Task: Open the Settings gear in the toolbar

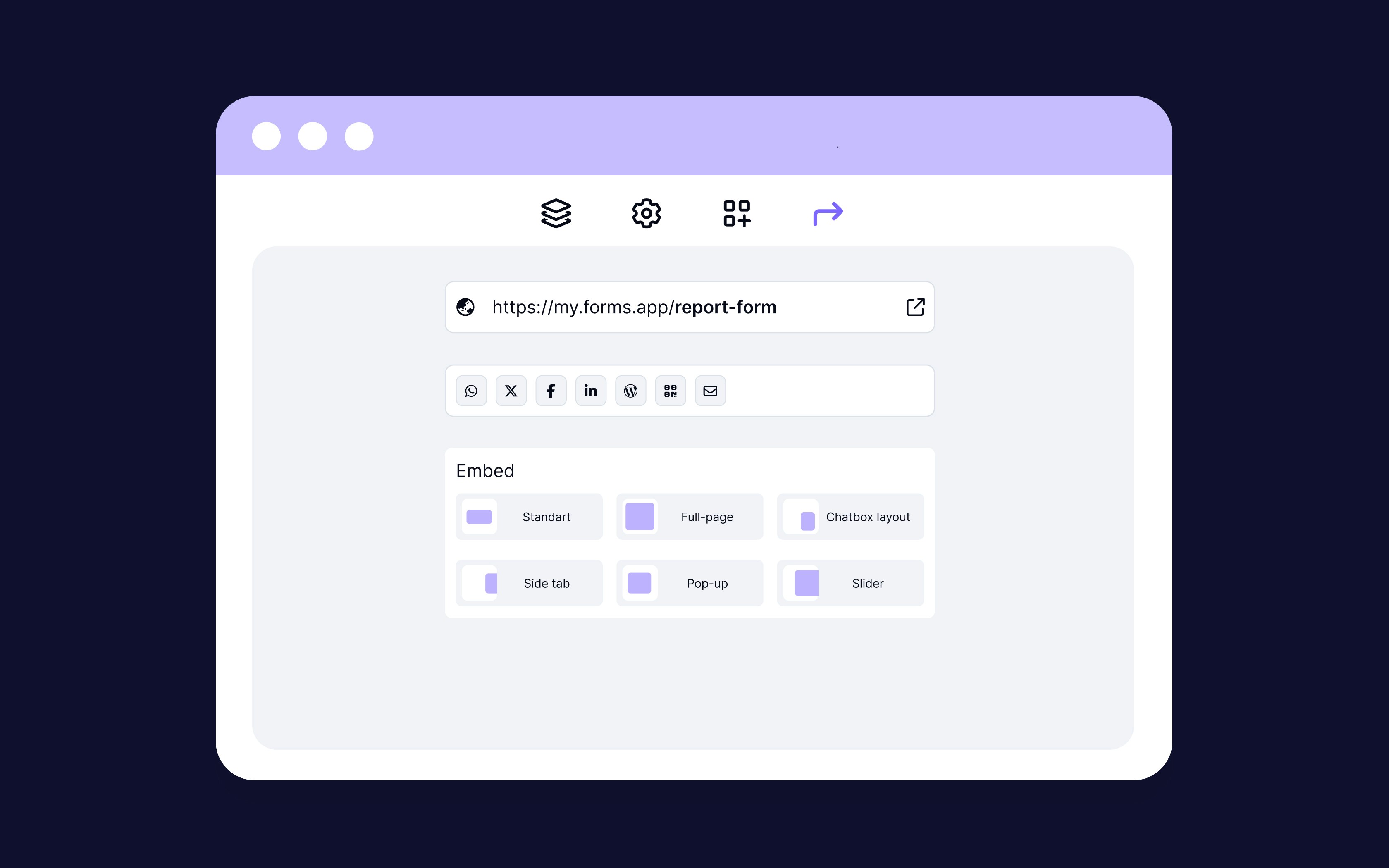Action: (646, 213)
